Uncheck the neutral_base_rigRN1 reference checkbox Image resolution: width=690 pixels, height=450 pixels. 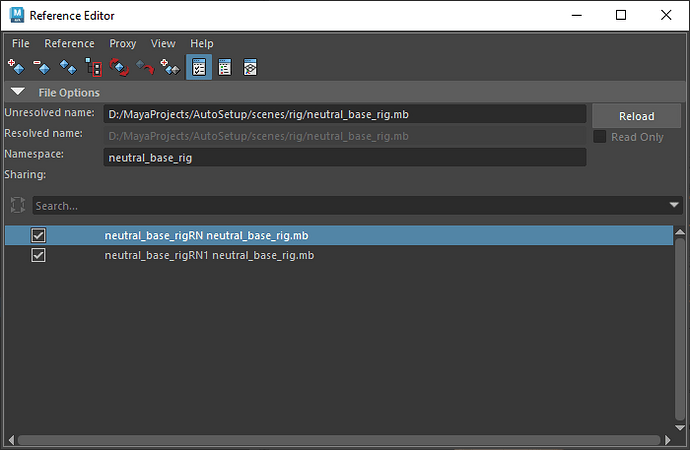pyautogui.click(x=38, y=255)
